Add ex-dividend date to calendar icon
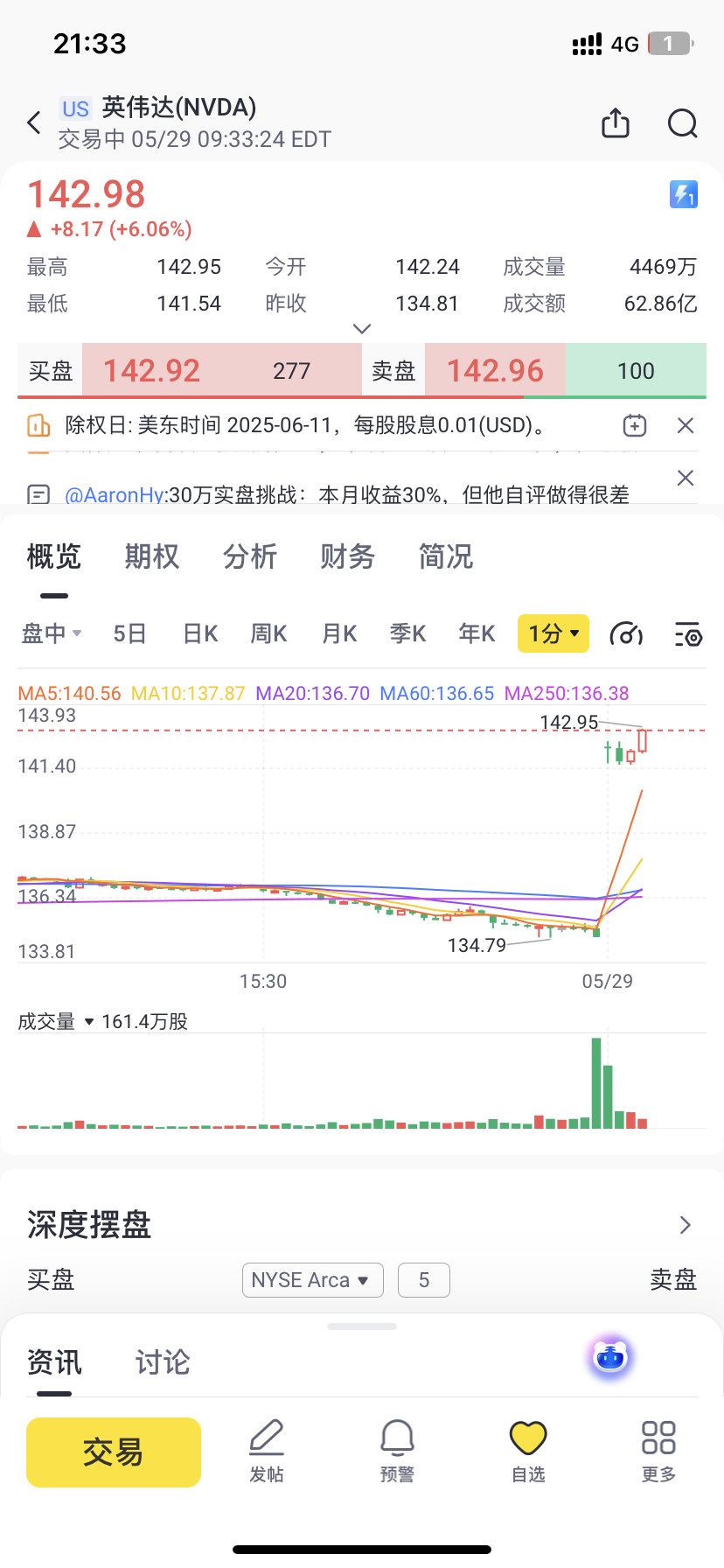The width and height of the screenshot is (724, 1568). click(635, 426)
